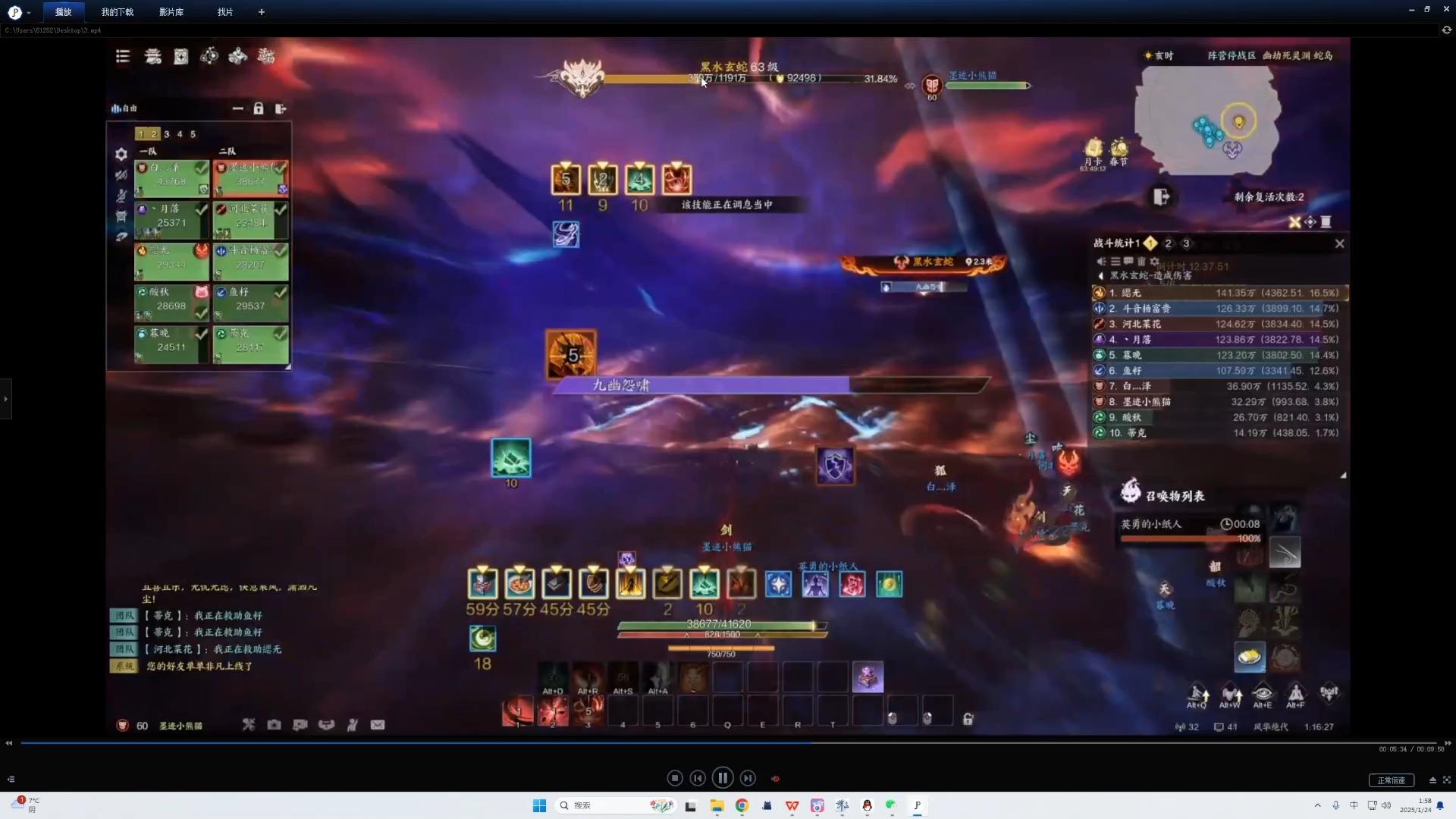Add a new tab with plus button
1456x819 pixels.
tap(262, 12)
